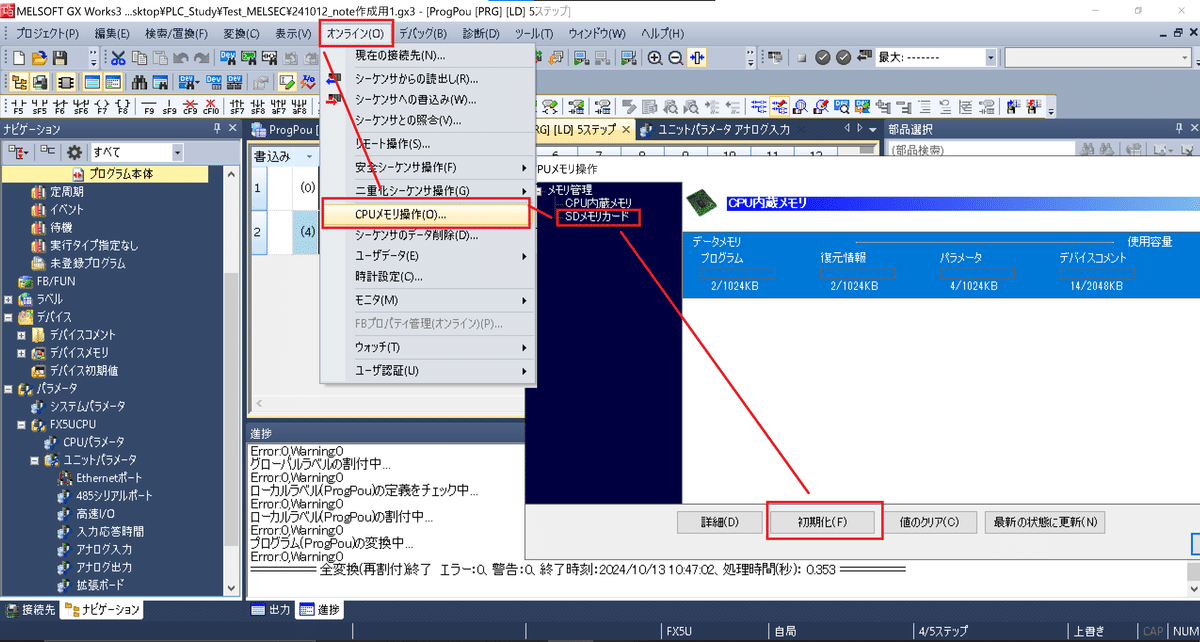
Task: Click the Zoom in magnifier icon
Action: [x=654, y=58]
